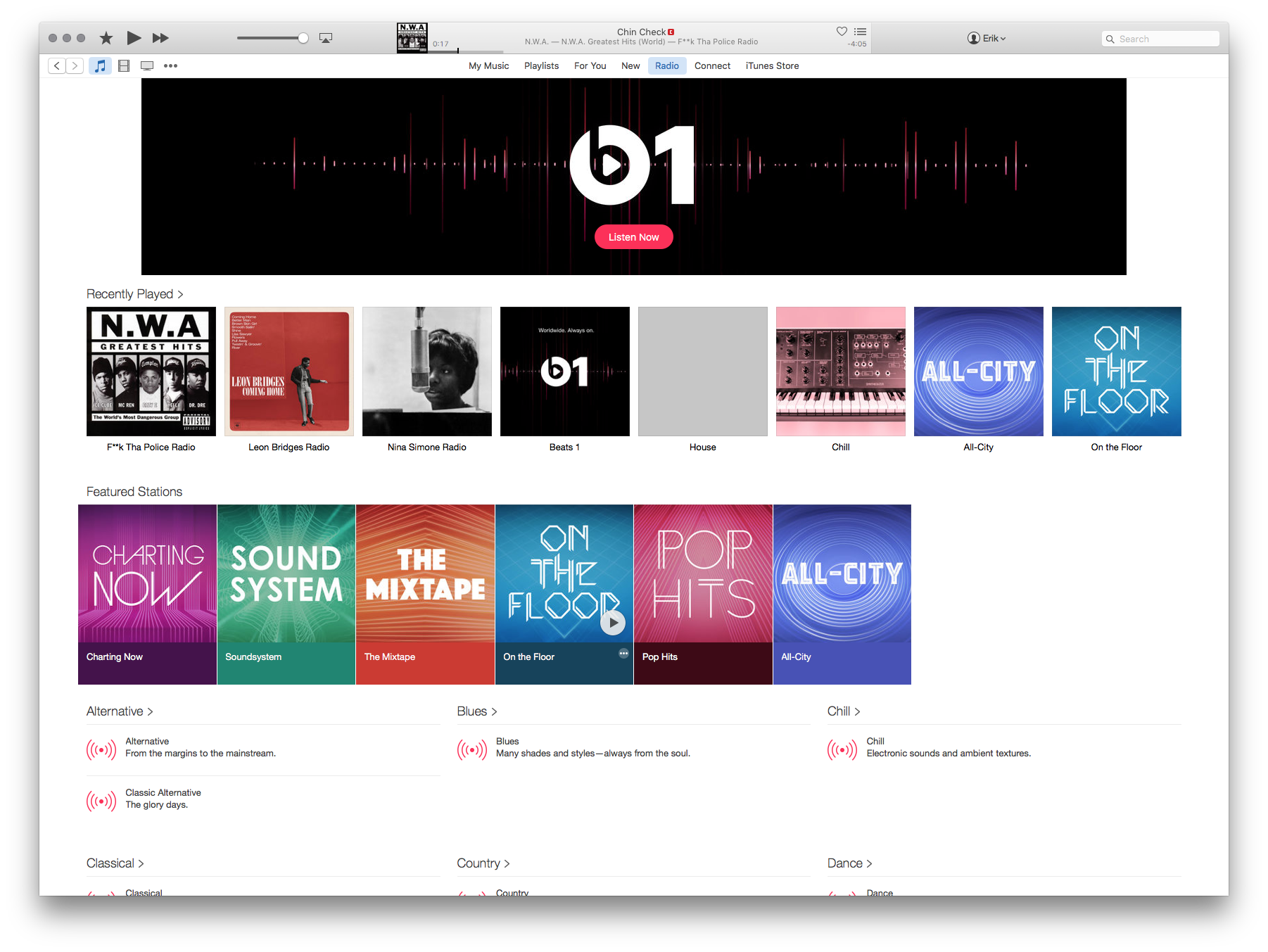Expand the Dance genre heading
Viewport: 1268px width, 952px height.
(849, 863)
